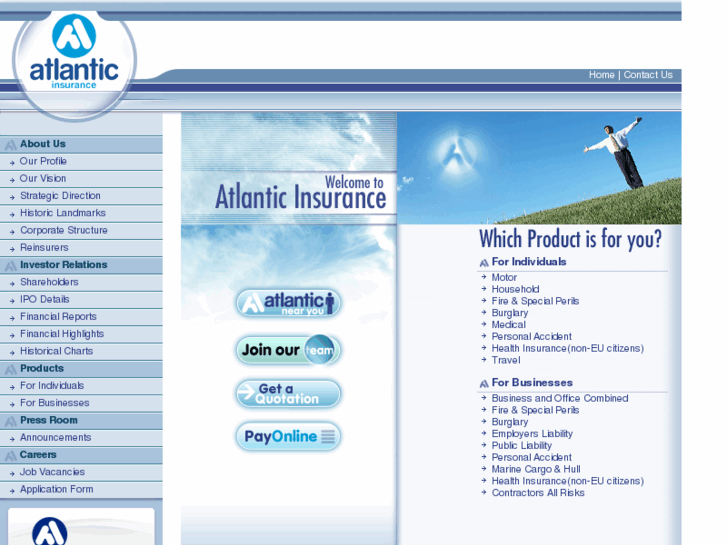Open Motor insurance for individuals
The height and width of the screenshot is (545, 727).
tap(504, 277)
